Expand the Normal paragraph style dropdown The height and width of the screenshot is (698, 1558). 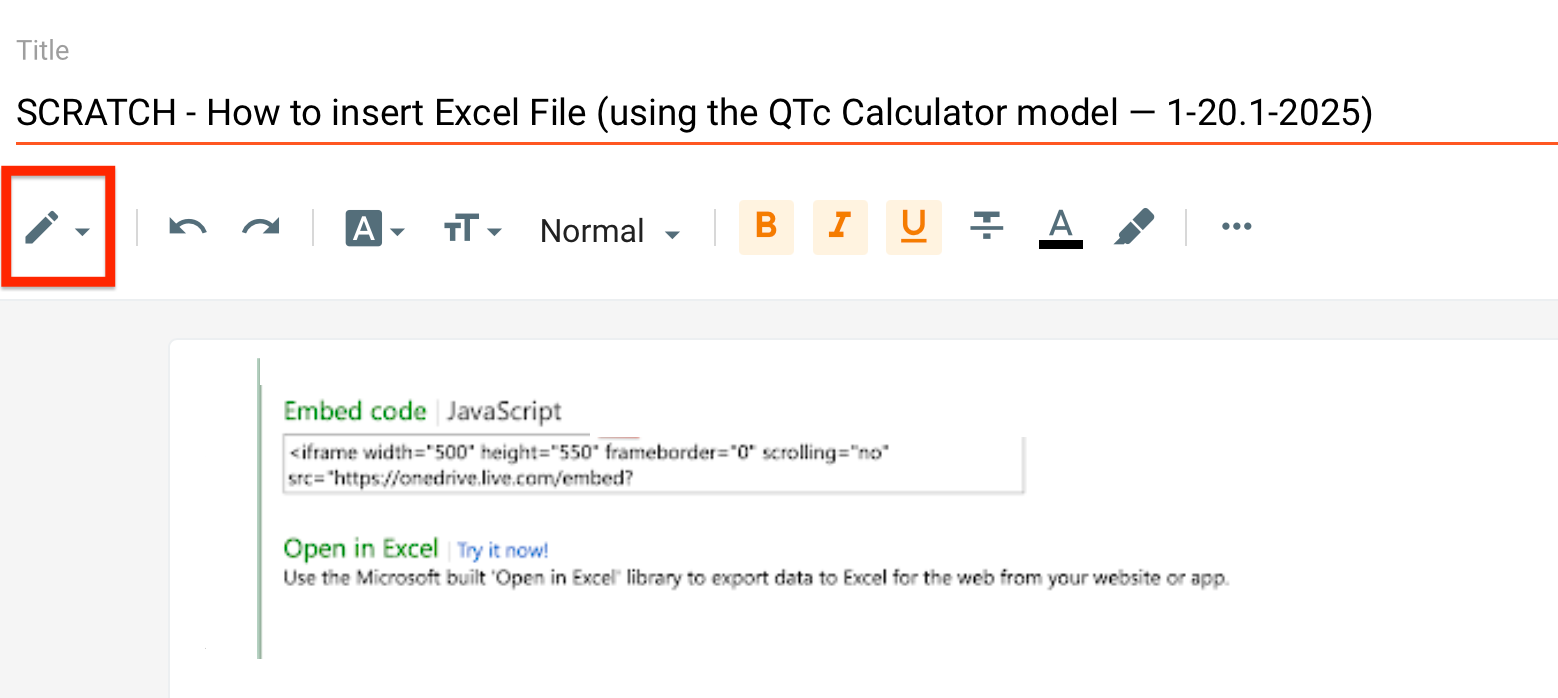(x=609, y=231)
